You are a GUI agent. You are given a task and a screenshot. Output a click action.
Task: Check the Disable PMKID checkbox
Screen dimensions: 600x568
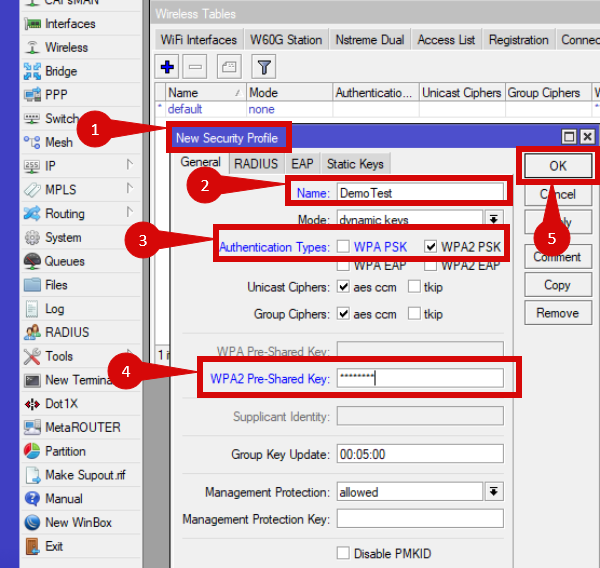coord(343,553)
